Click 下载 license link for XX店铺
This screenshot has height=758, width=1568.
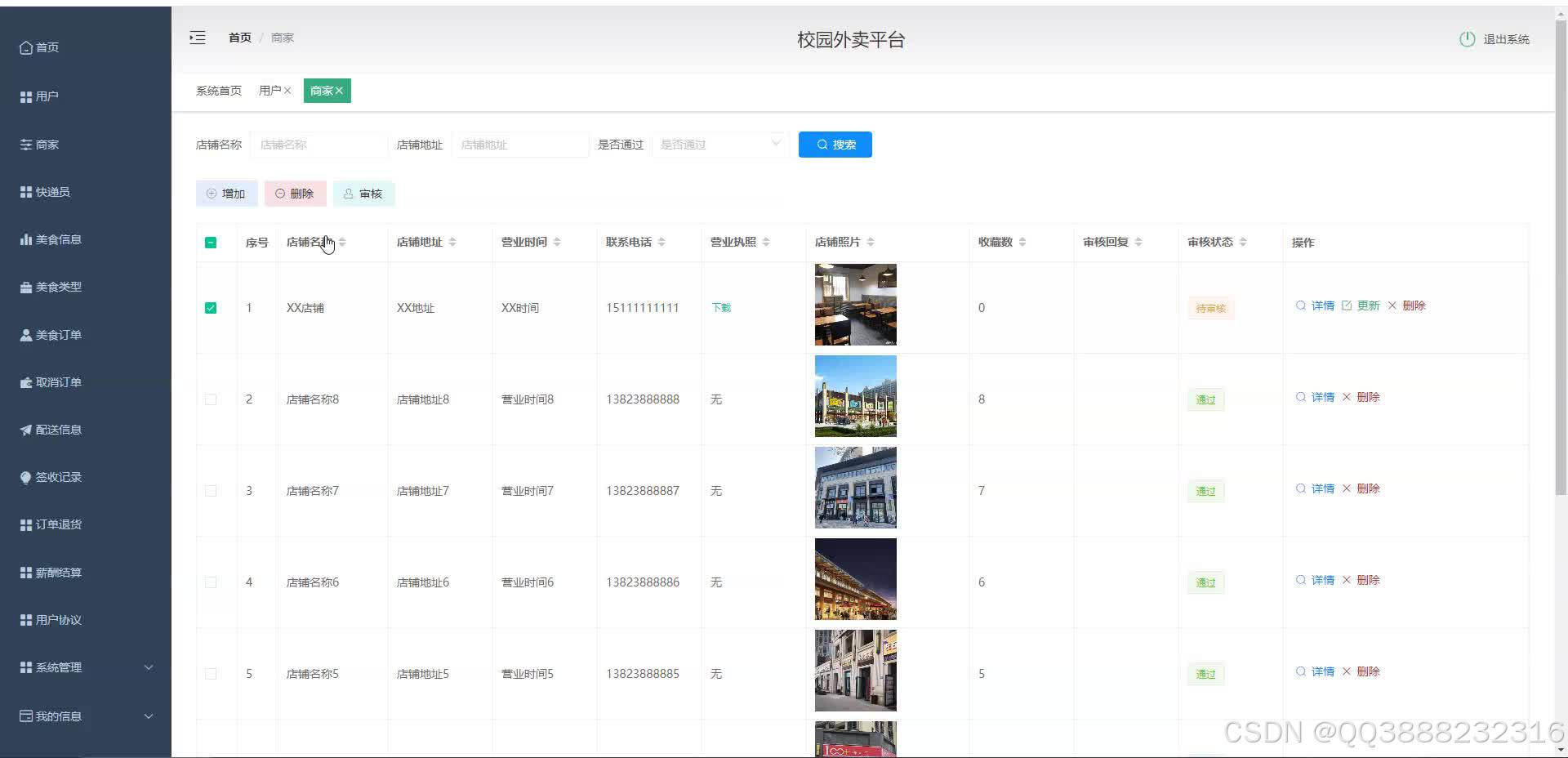[x=721, y=308]
